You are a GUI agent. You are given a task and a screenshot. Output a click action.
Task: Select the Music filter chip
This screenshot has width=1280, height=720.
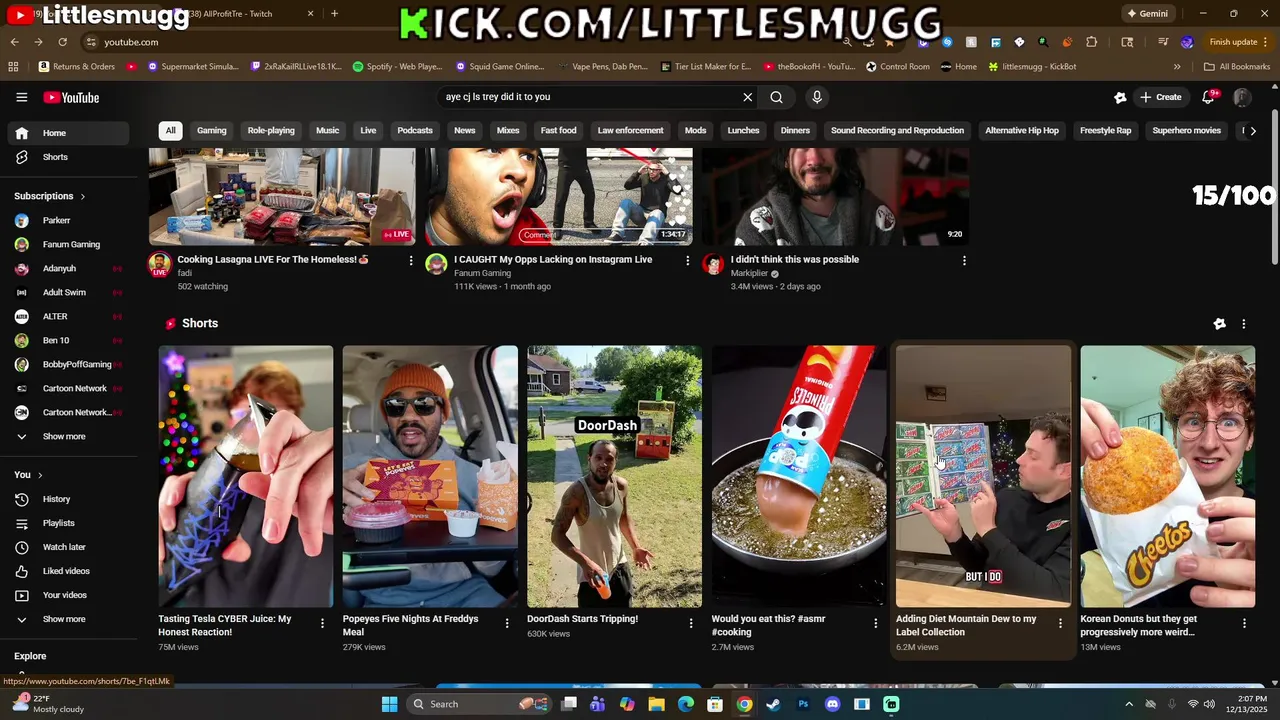[327, 130]
